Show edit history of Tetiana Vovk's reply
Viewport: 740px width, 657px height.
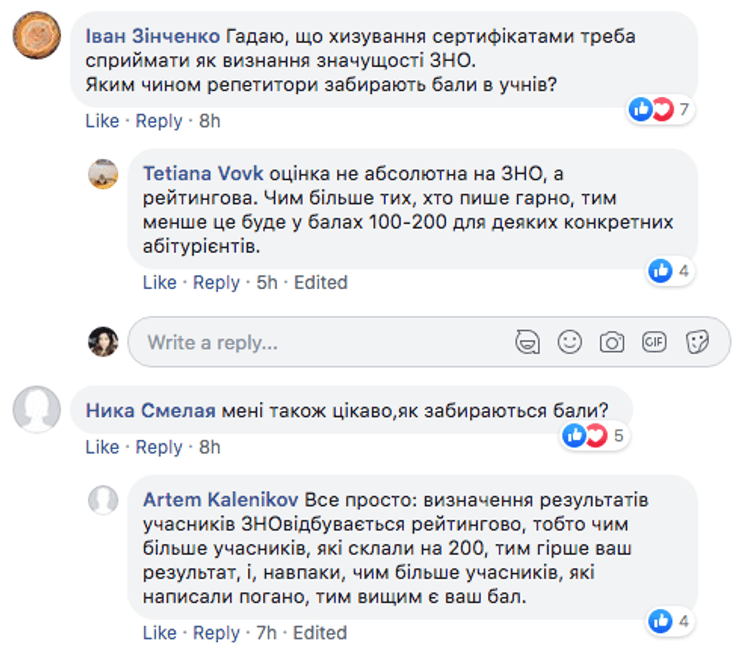[320, 283]
